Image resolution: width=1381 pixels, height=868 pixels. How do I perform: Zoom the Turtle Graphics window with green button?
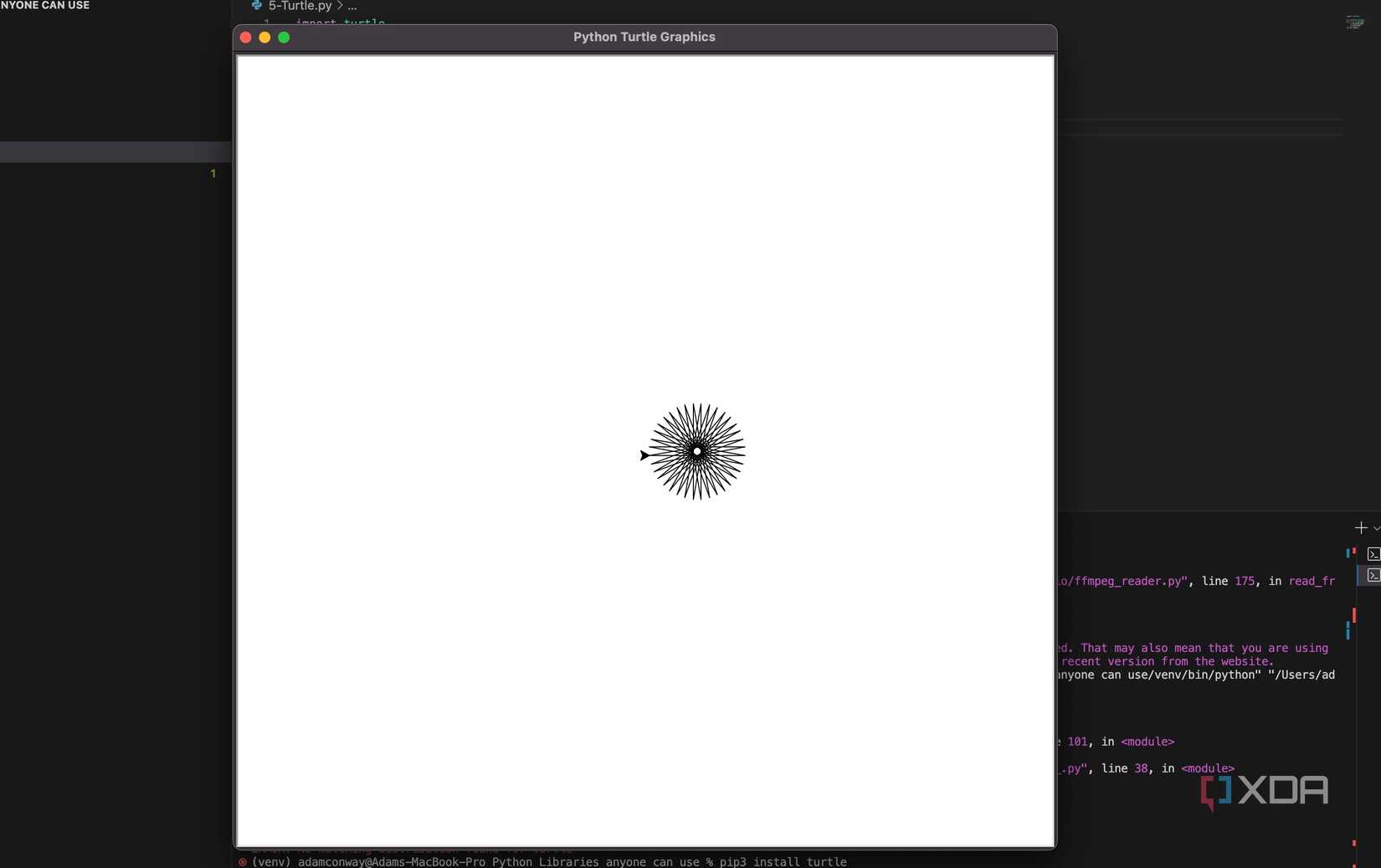pos(284,37)
